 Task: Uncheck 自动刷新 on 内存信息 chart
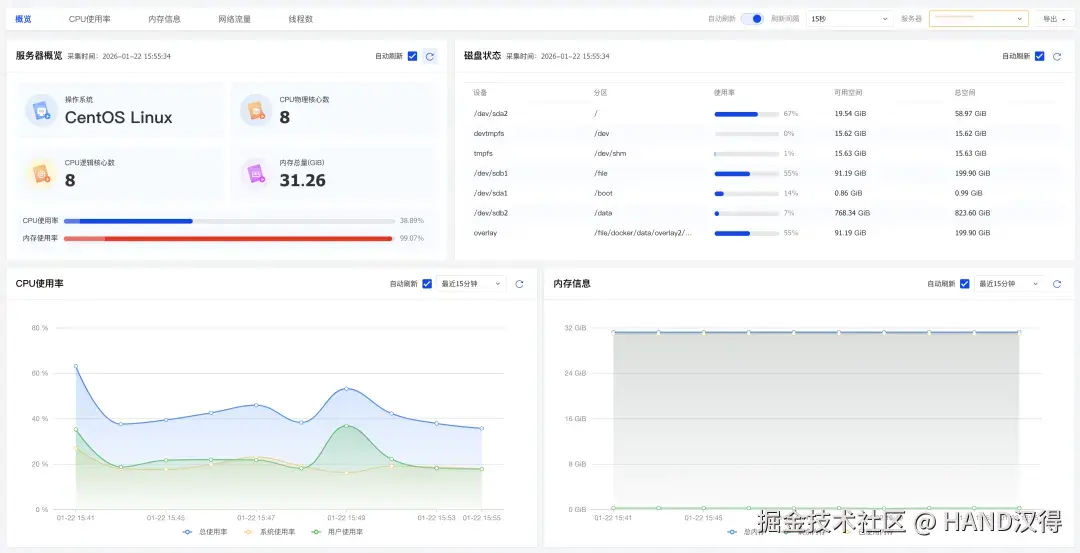[x=964, y=284]
